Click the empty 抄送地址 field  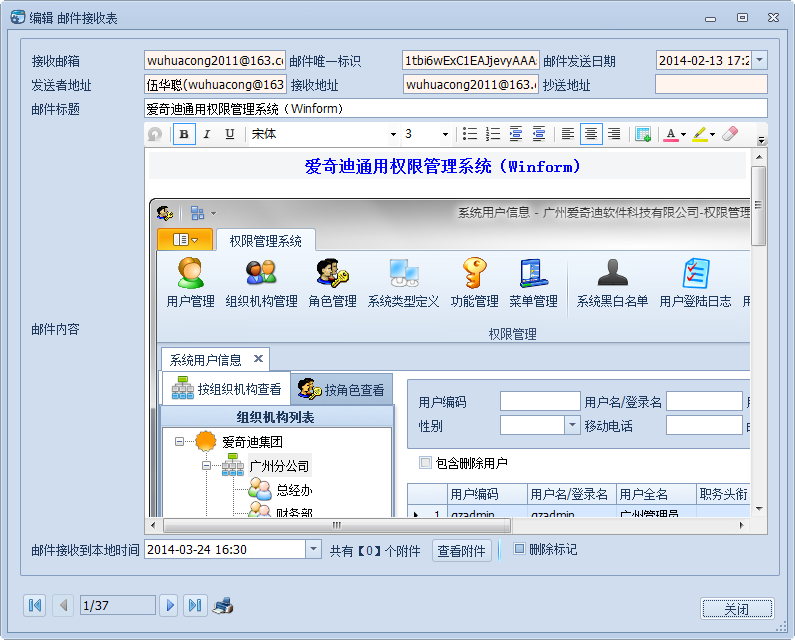pyautogui.click(x=711, y=84)
